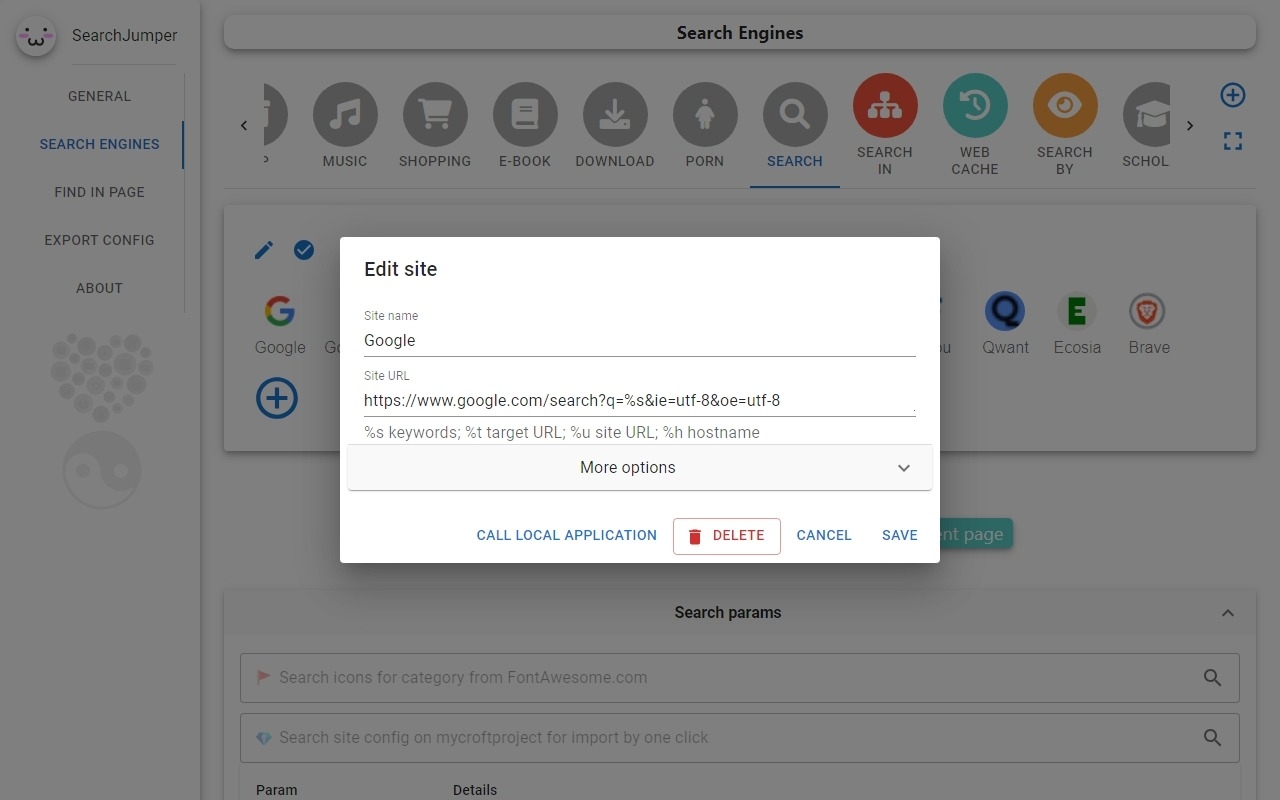Open the E-Book category

525,115
